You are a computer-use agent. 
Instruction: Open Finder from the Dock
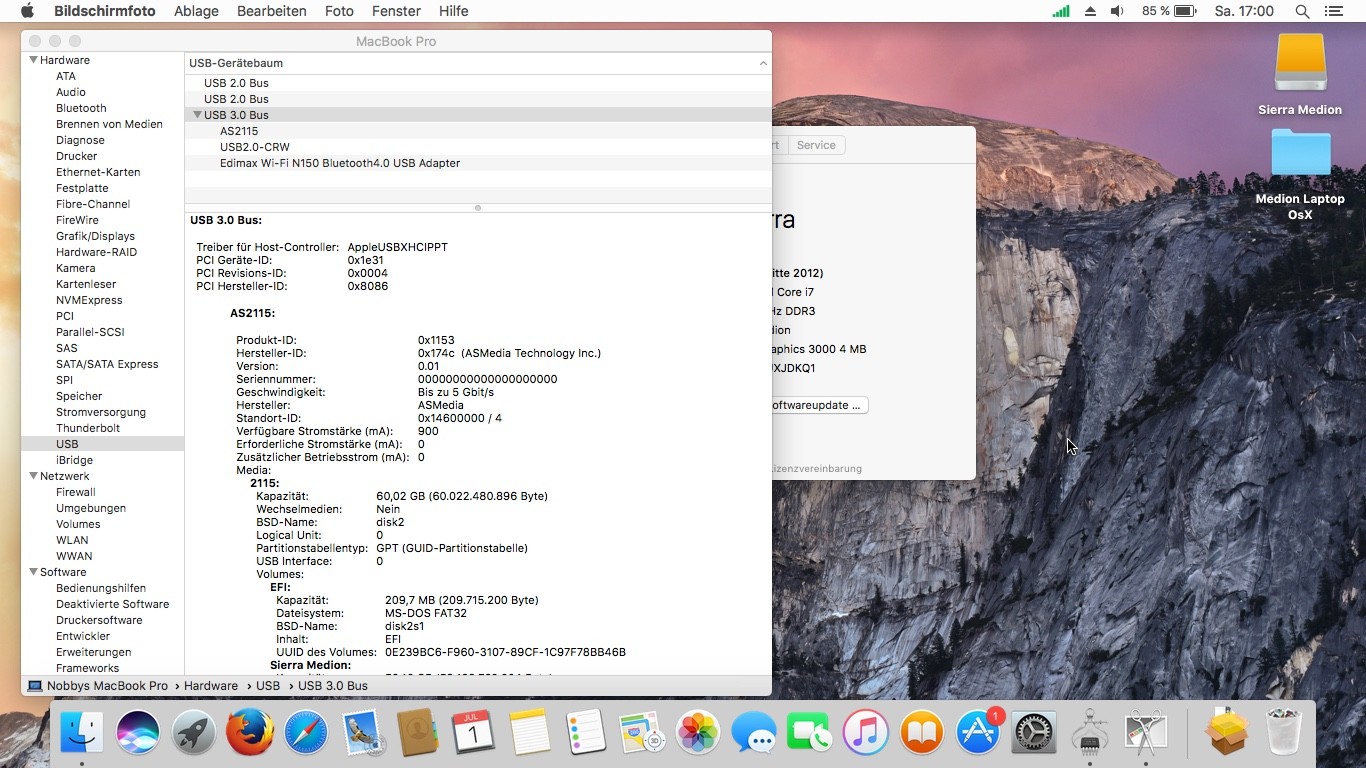tap(82, 733)
